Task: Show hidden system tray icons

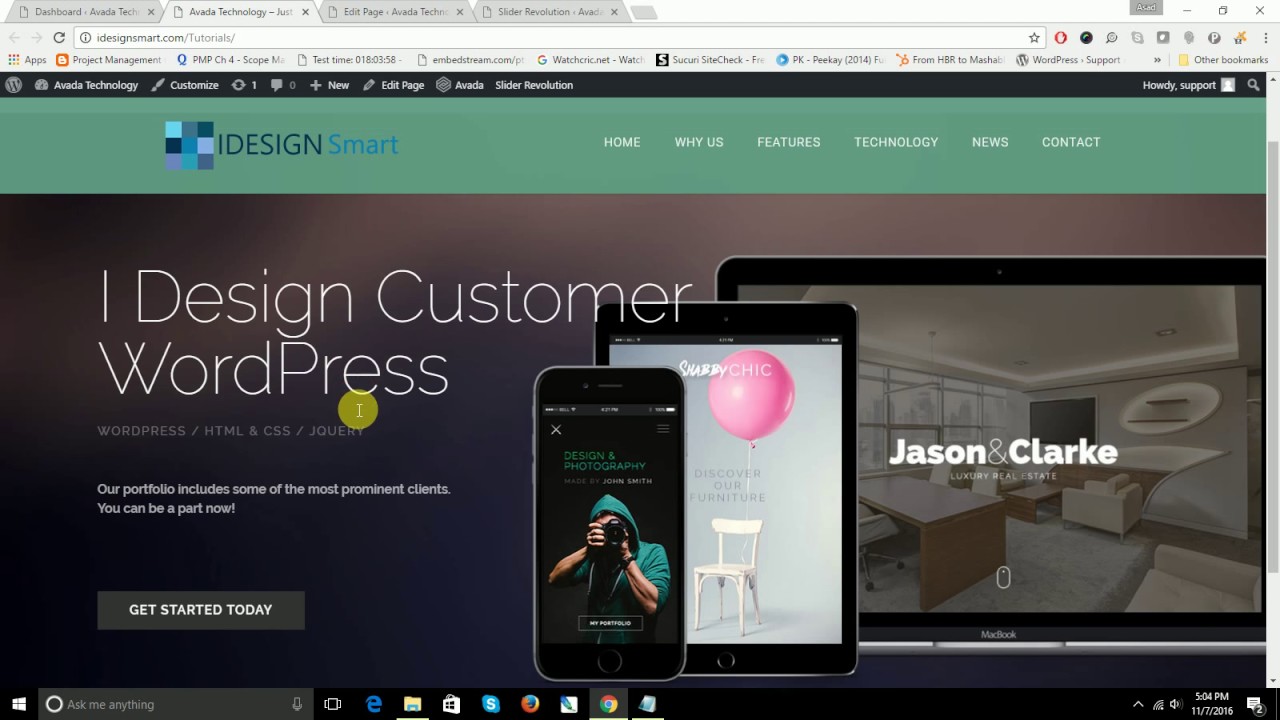Action: [1138, 704]
